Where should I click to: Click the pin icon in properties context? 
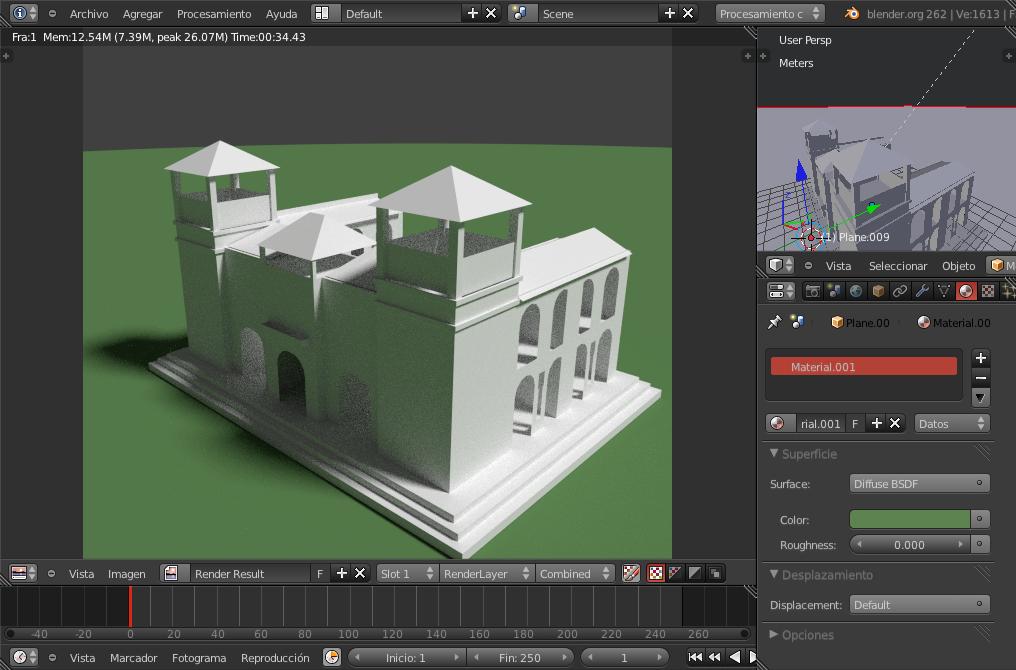pos(774,323)
